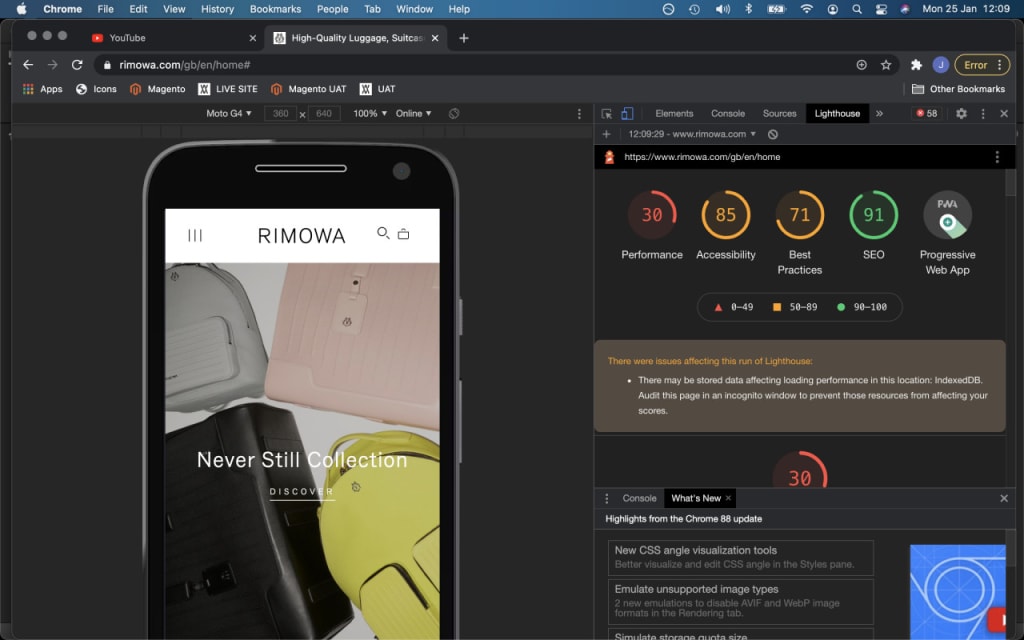1024x640 pixels.
Task: Open the Online throttling dropdown
Action: [x=413, y=114]
